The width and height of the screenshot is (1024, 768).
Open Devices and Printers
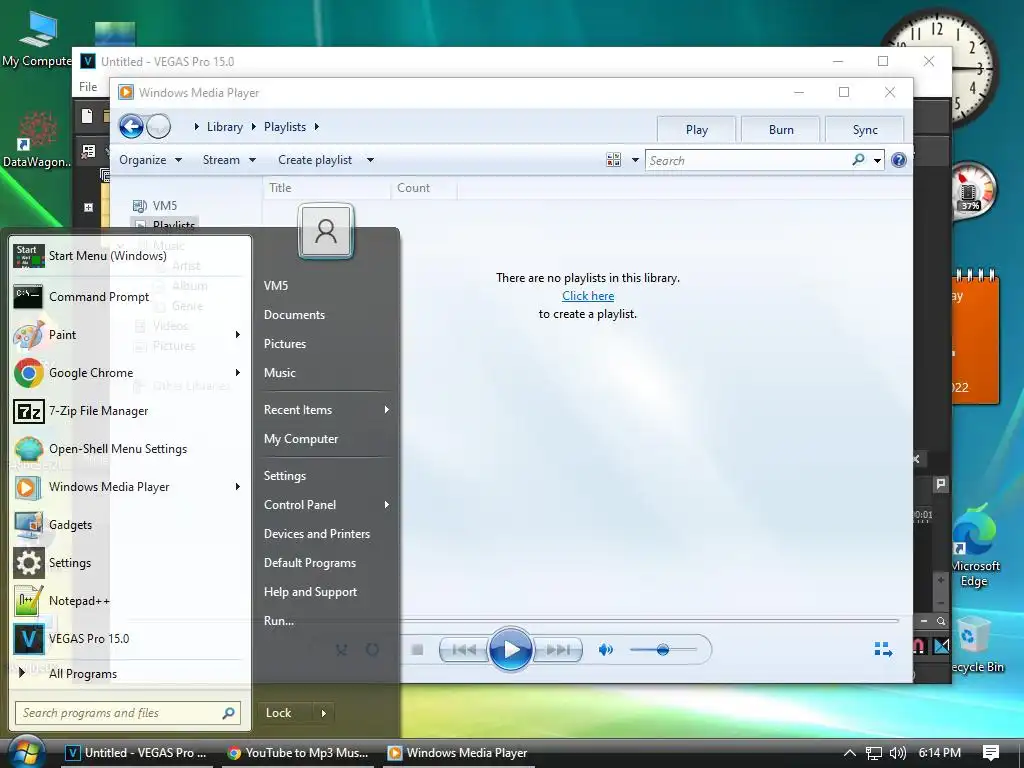click(x=317, y=534)
